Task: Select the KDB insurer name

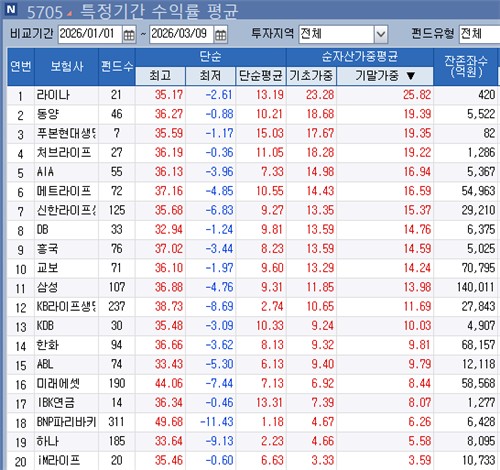Action: pos(45,326)
